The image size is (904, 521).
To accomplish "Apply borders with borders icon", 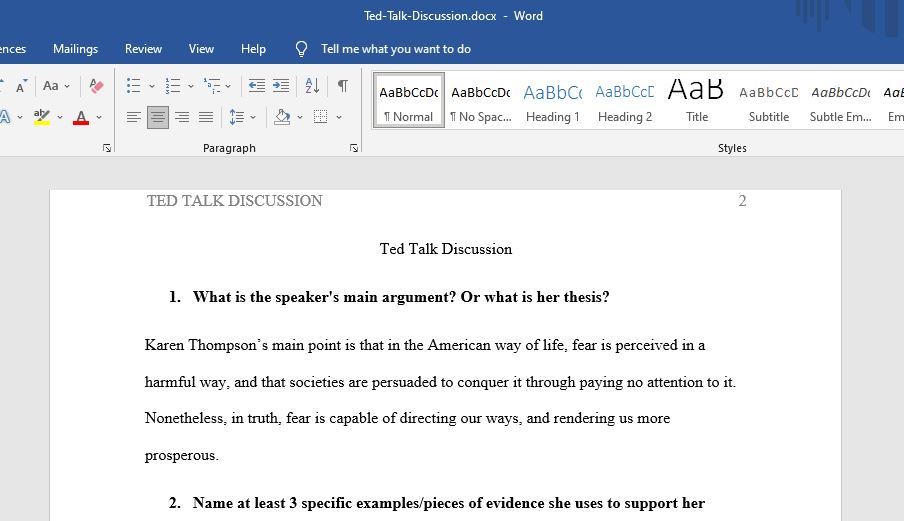I will pos(321,117).
